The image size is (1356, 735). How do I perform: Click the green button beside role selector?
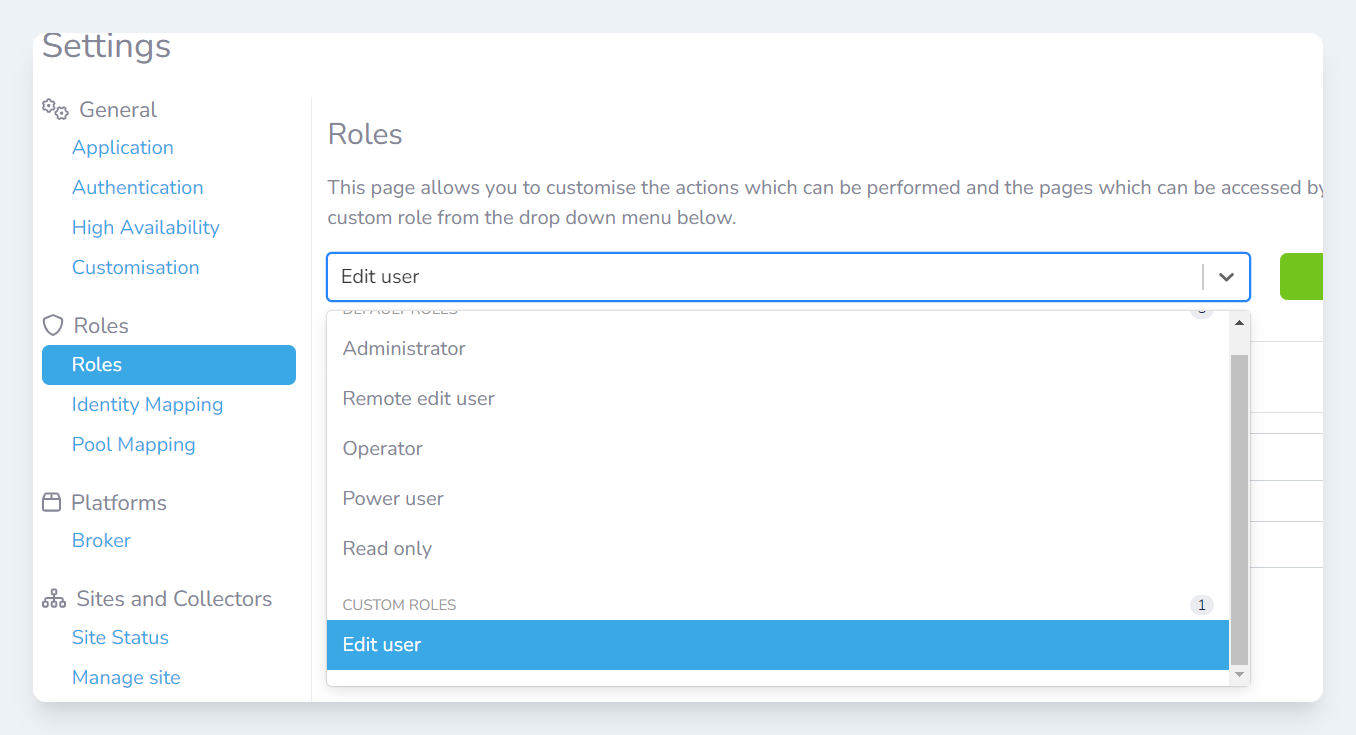tap(1301, 277)
